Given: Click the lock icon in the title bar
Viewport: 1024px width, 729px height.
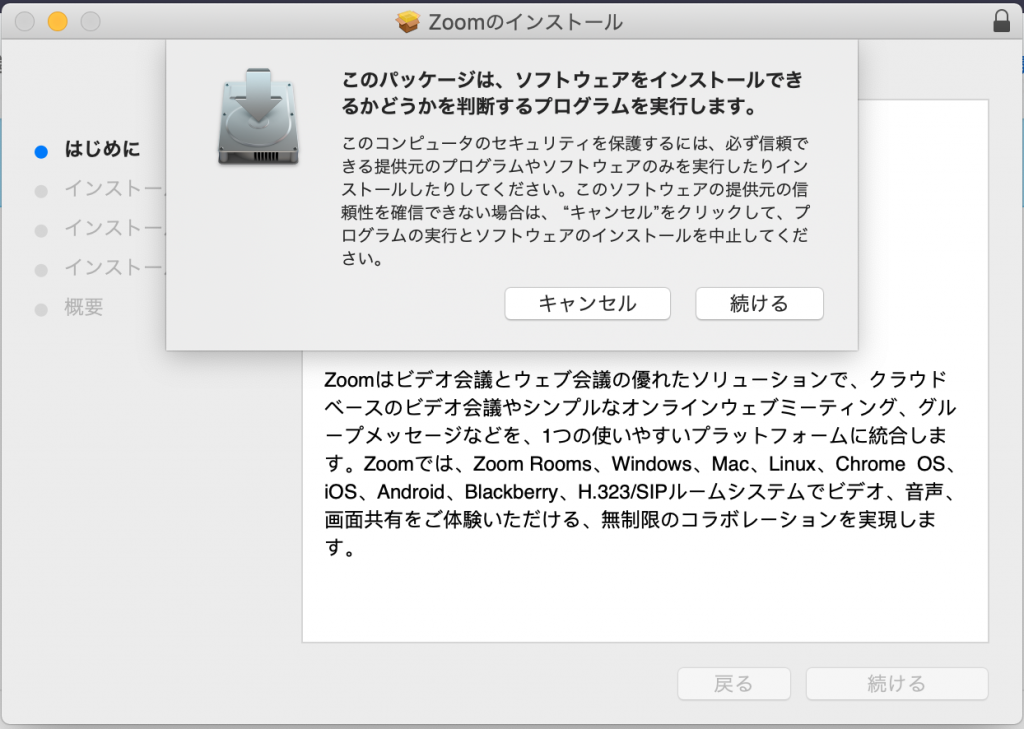Looking at the screenshot, I should coord(1001,21).
